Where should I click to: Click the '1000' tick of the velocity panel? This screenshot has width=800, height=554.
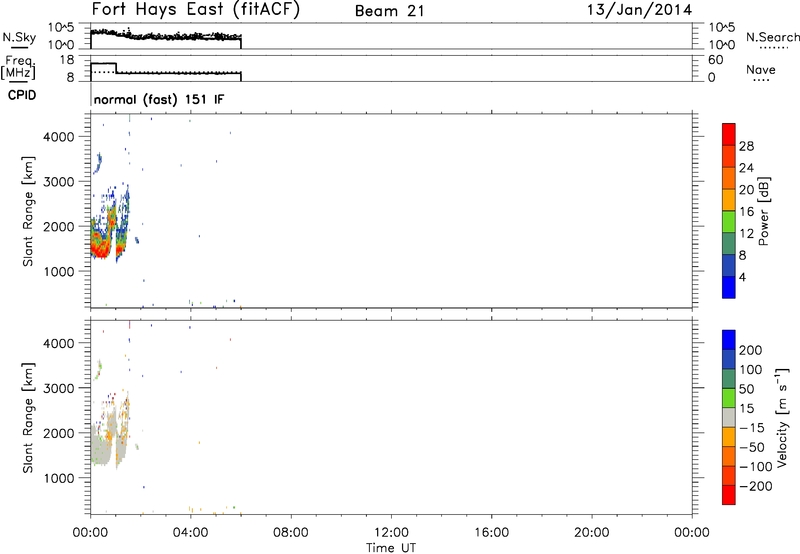[58, 479]
